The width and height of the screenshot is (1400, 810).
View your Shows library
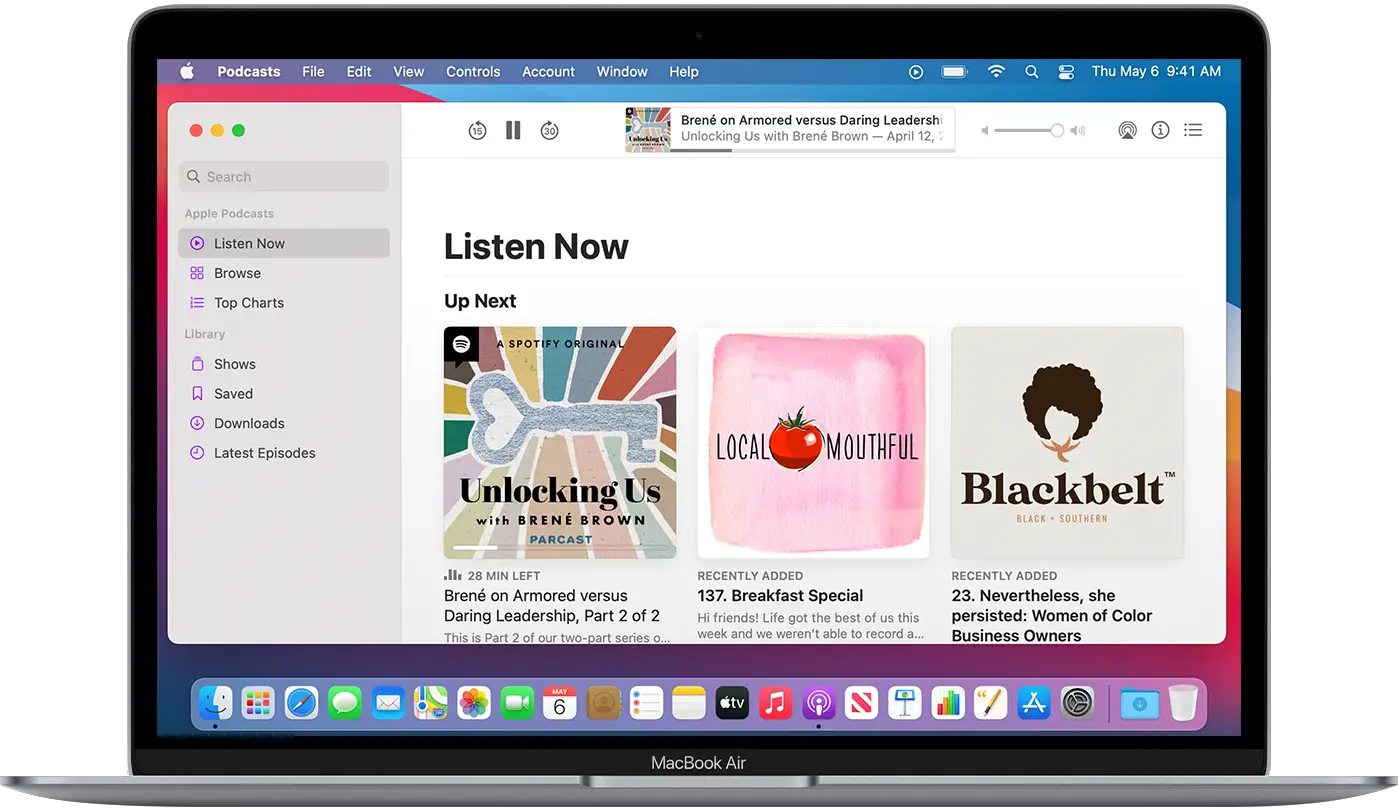(x=234, y=364)
